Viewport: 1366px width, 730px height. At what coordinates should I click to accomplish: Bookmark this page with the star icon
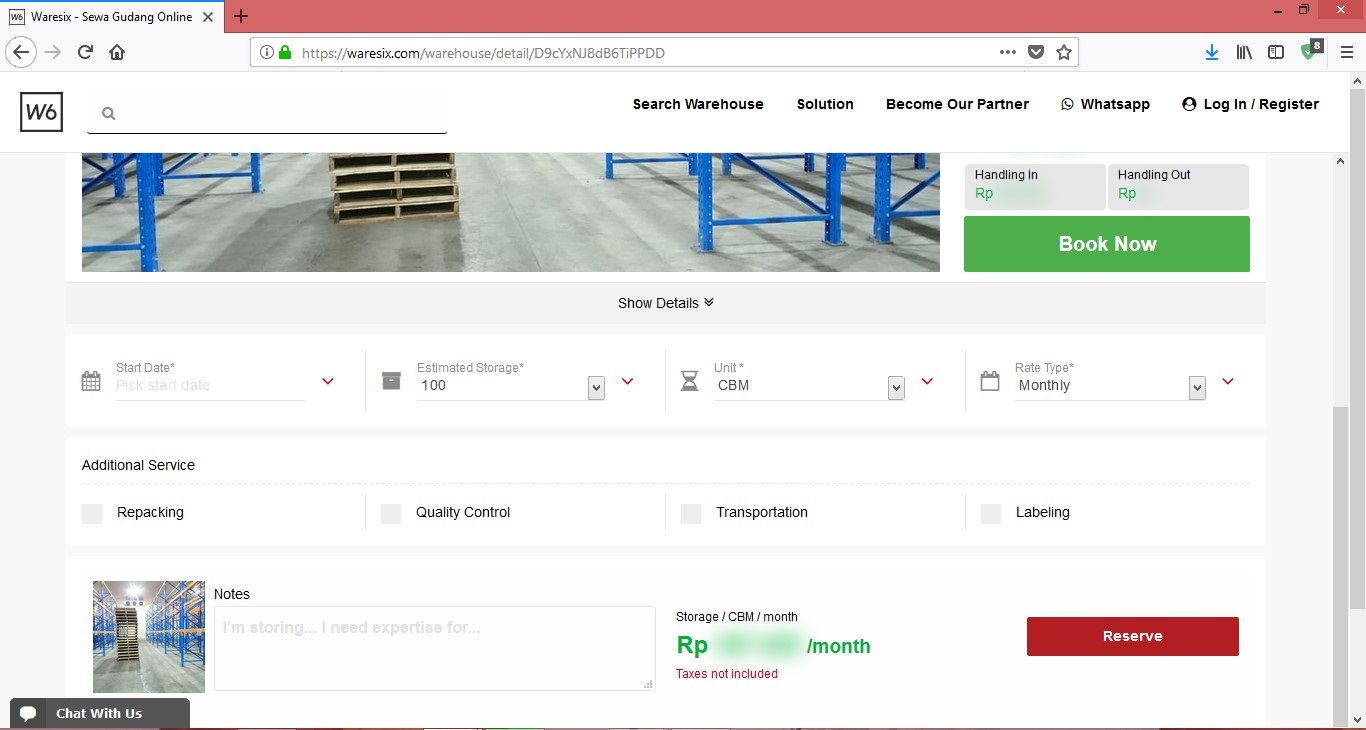coord(1064,53)
